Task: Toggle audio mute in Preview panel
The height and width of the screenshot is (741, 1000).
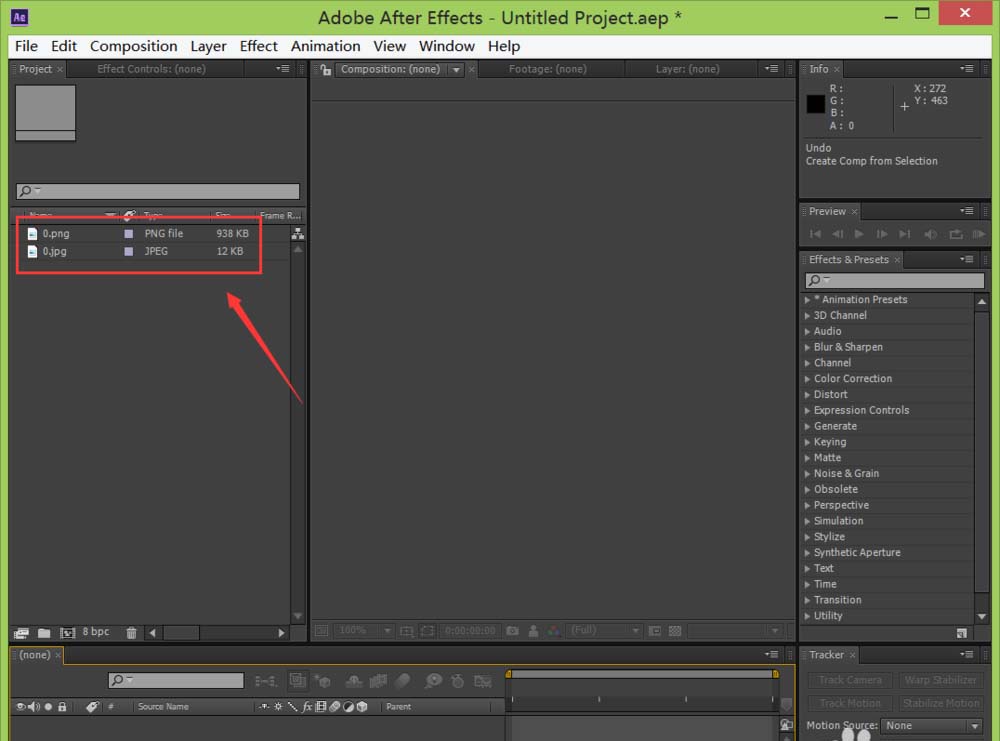Action: click(930, 234)
